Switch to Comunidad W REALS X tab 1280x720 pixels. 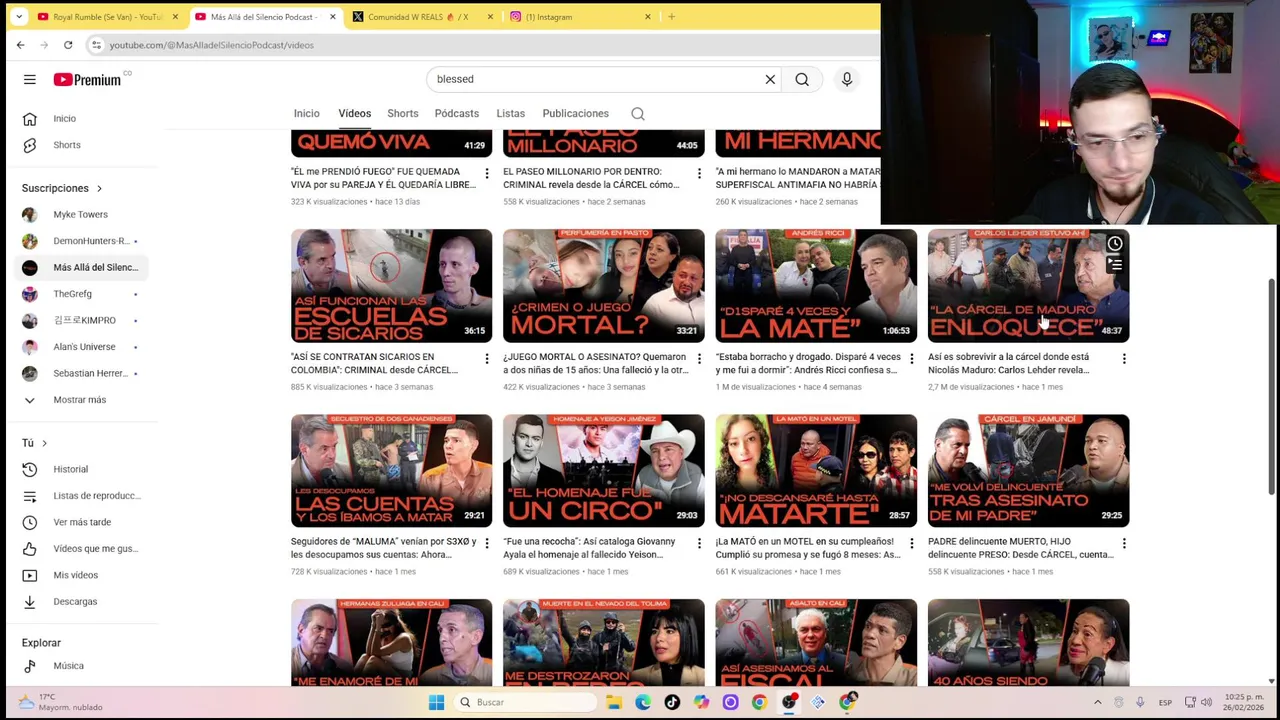point(420,17)
